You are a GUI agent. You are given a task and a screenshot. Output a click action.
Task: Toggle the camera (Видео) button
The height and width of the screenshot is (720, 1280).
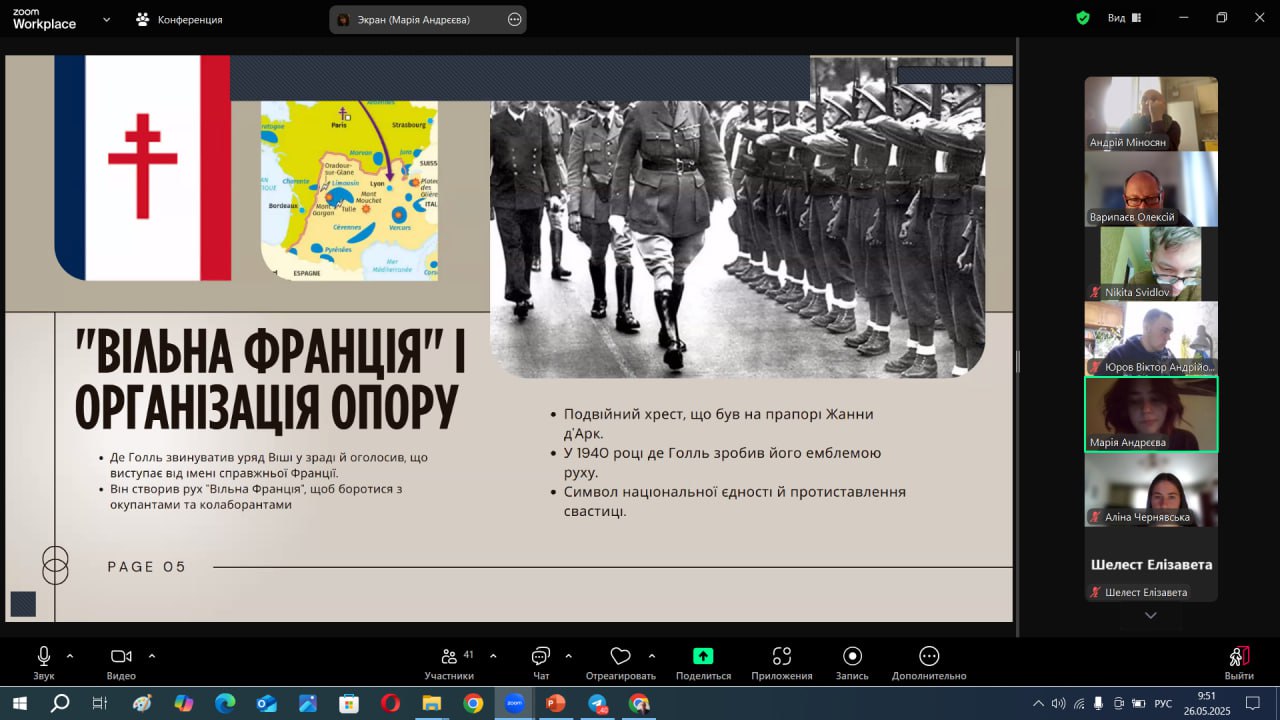pyautogui.click(x=121, y=663)
